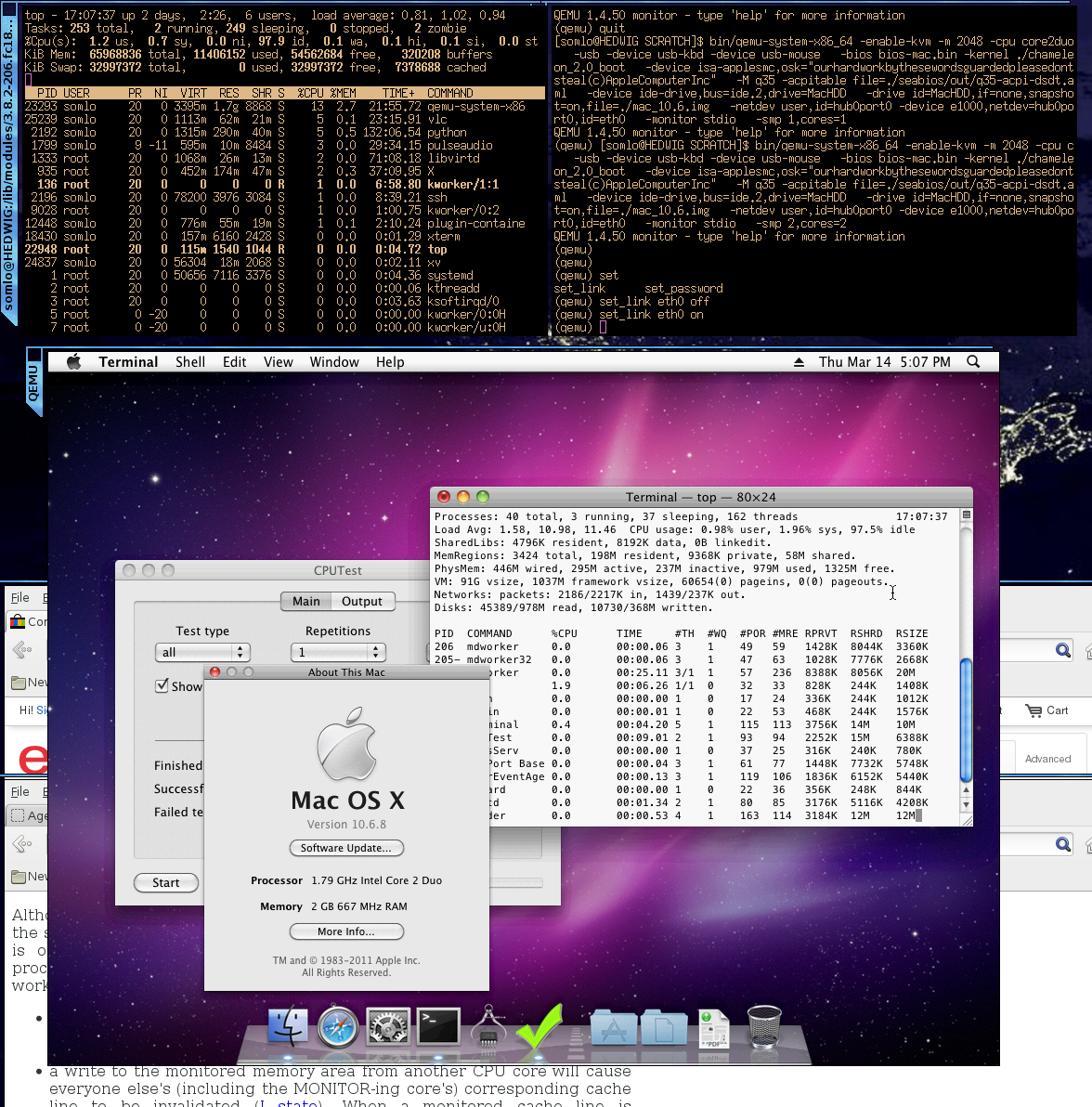Screen dimensions: 1092x1107
Task: Open the Shell menu
Action: coord(190,362)
